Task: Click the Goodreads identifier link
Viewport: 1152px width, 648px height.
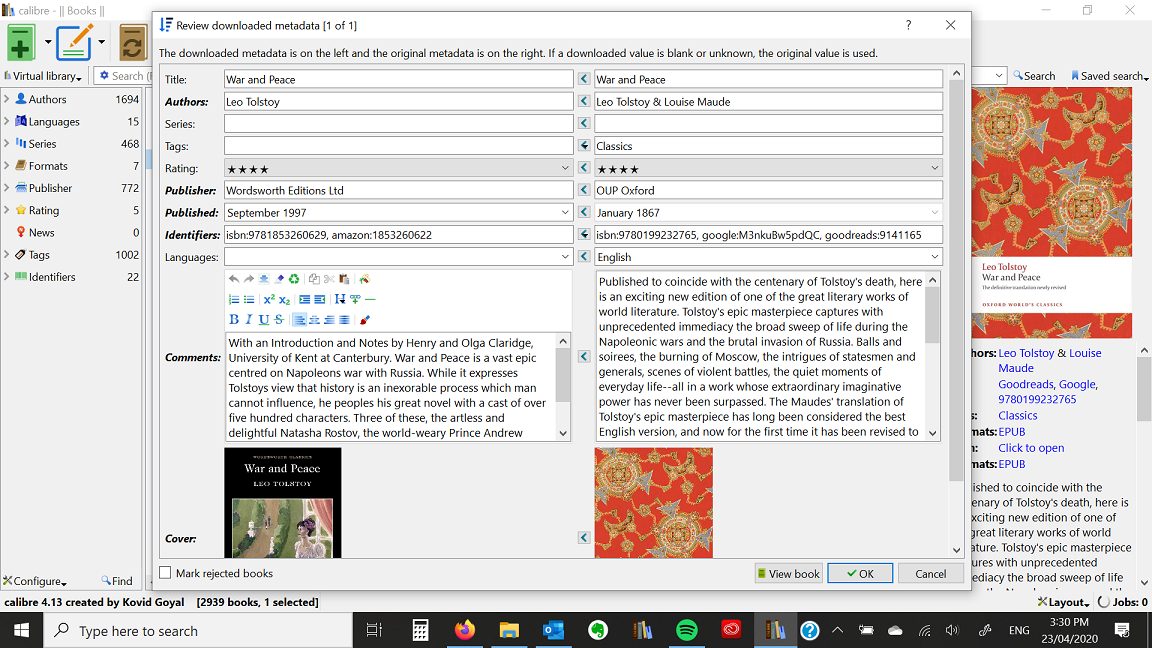Action: point(1026,384)
